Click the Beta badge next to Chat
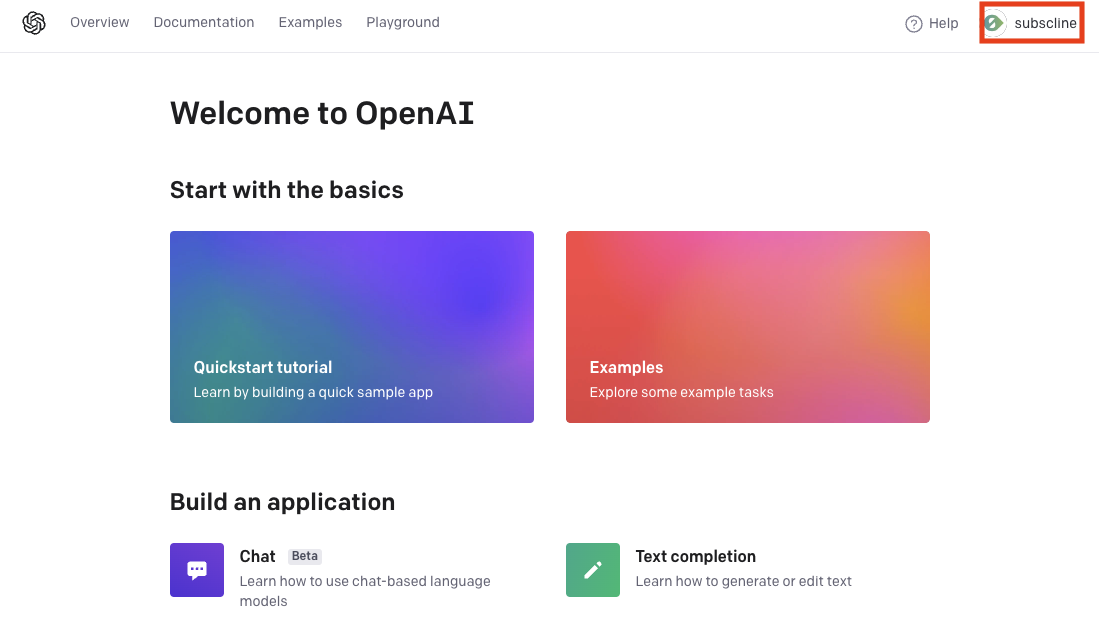 point(305,556)
